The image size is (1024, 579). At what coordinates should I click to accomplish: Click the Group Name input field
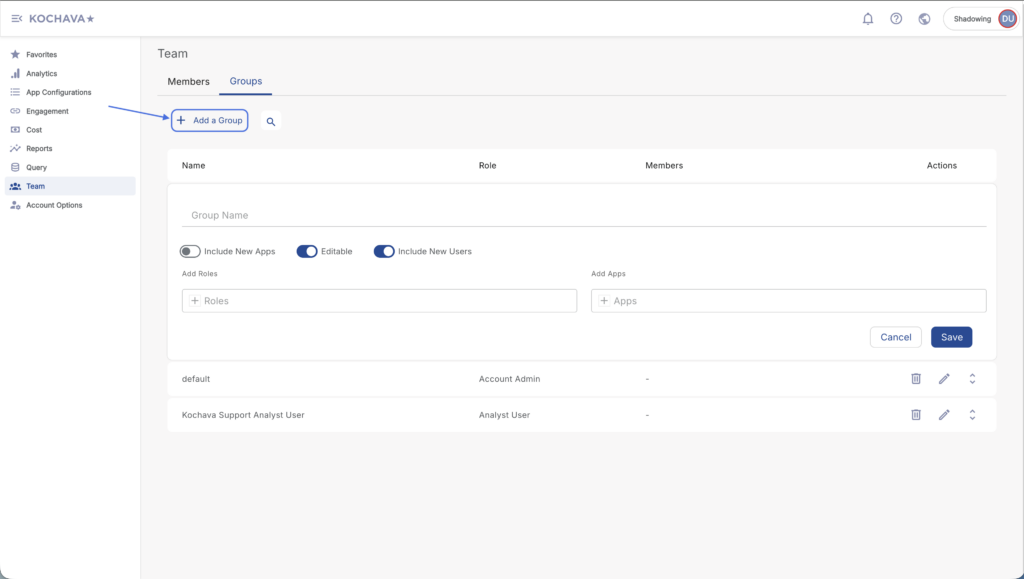click(583, 215)
